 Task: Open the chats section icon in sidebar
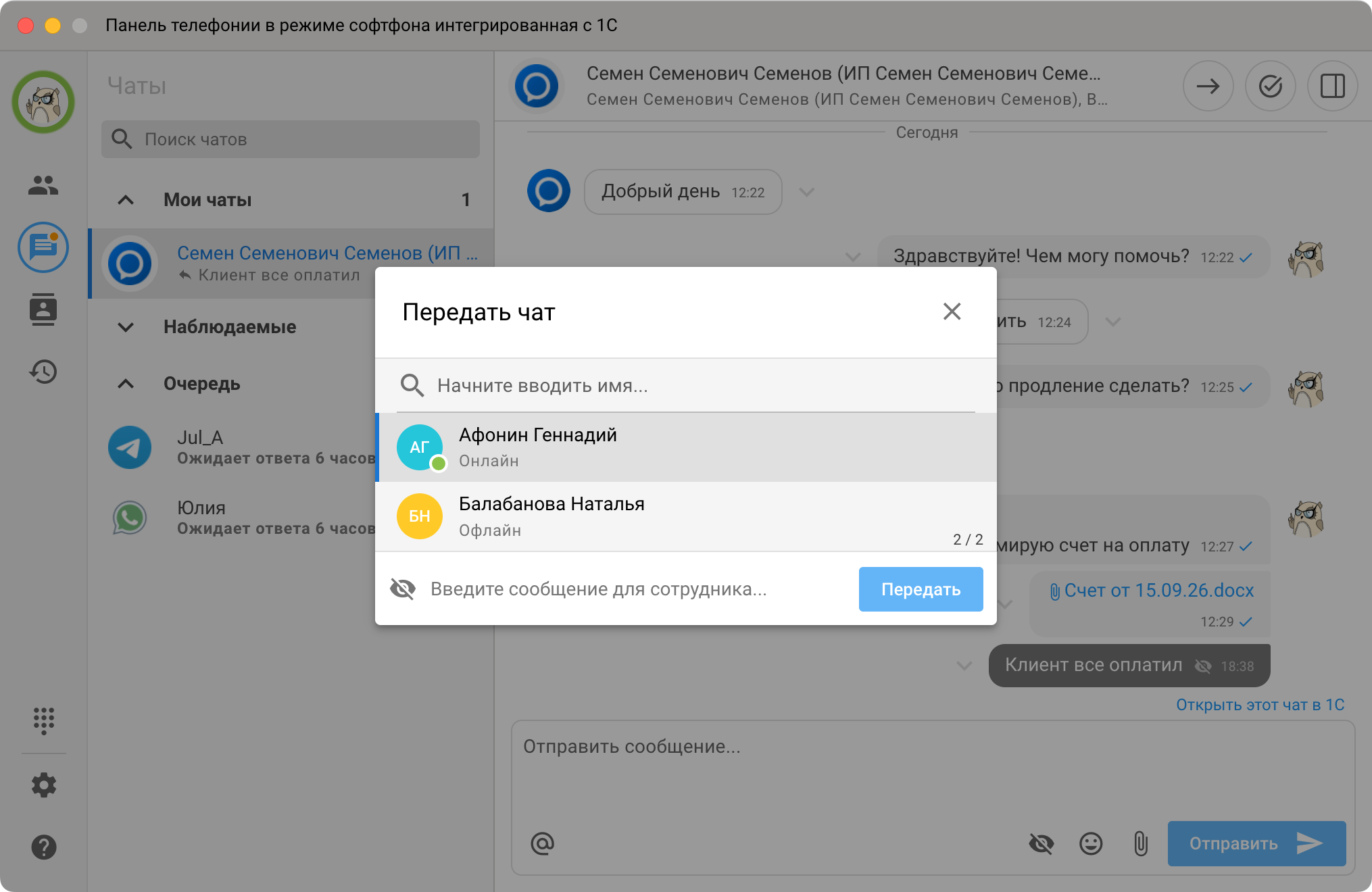coord(43,247)
